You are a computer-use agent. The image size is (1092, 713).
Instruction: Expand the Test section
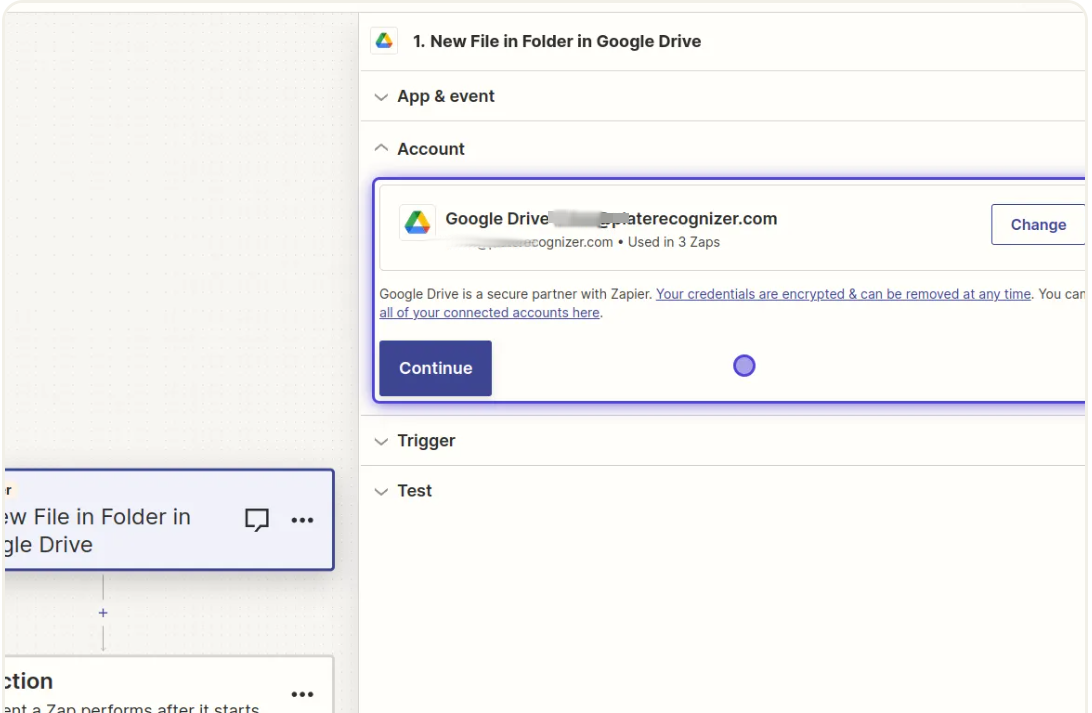[x=414, y=491]
